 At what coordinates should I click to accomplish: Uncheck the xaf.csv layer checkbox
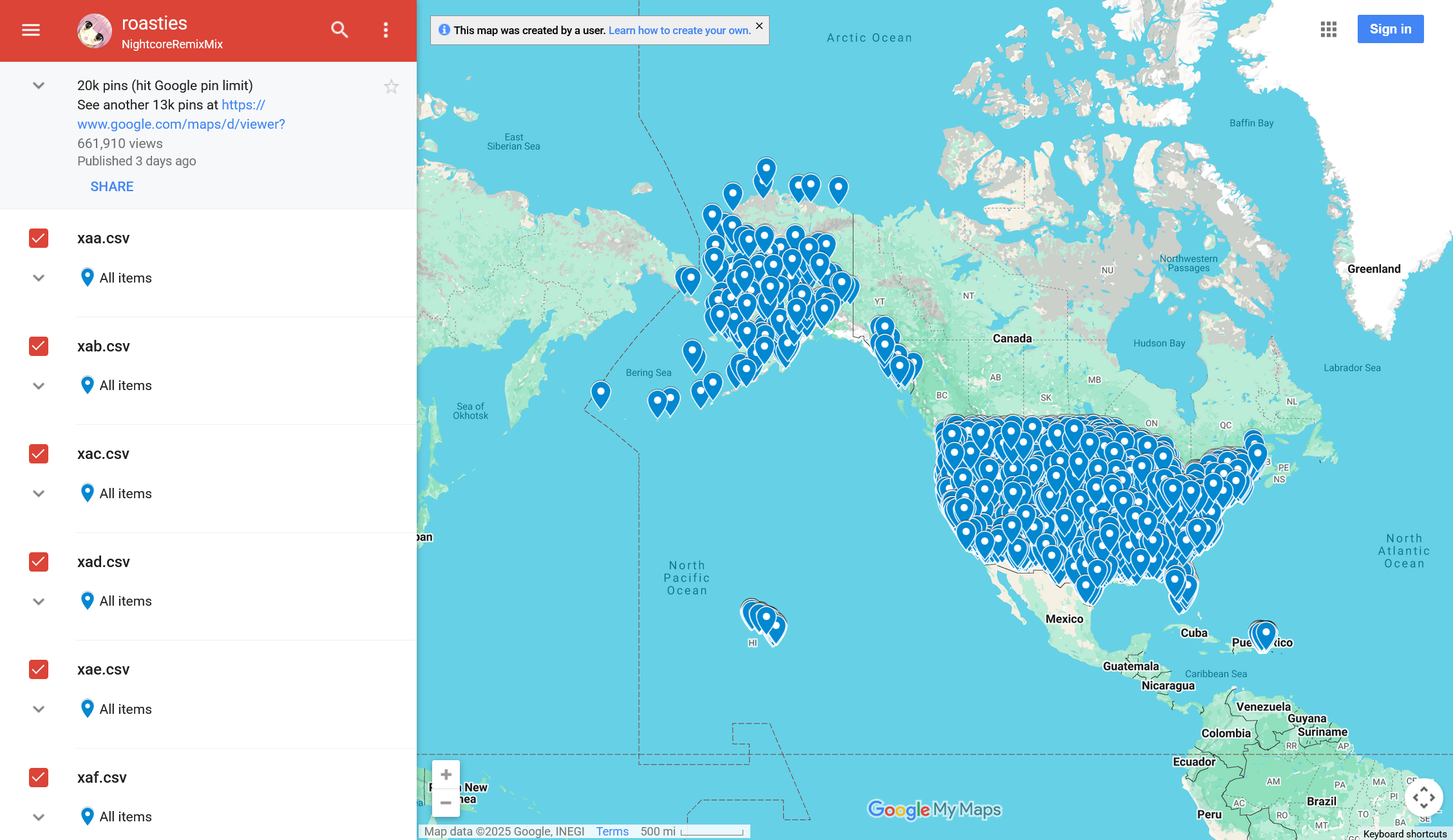(x=39, y=778)
